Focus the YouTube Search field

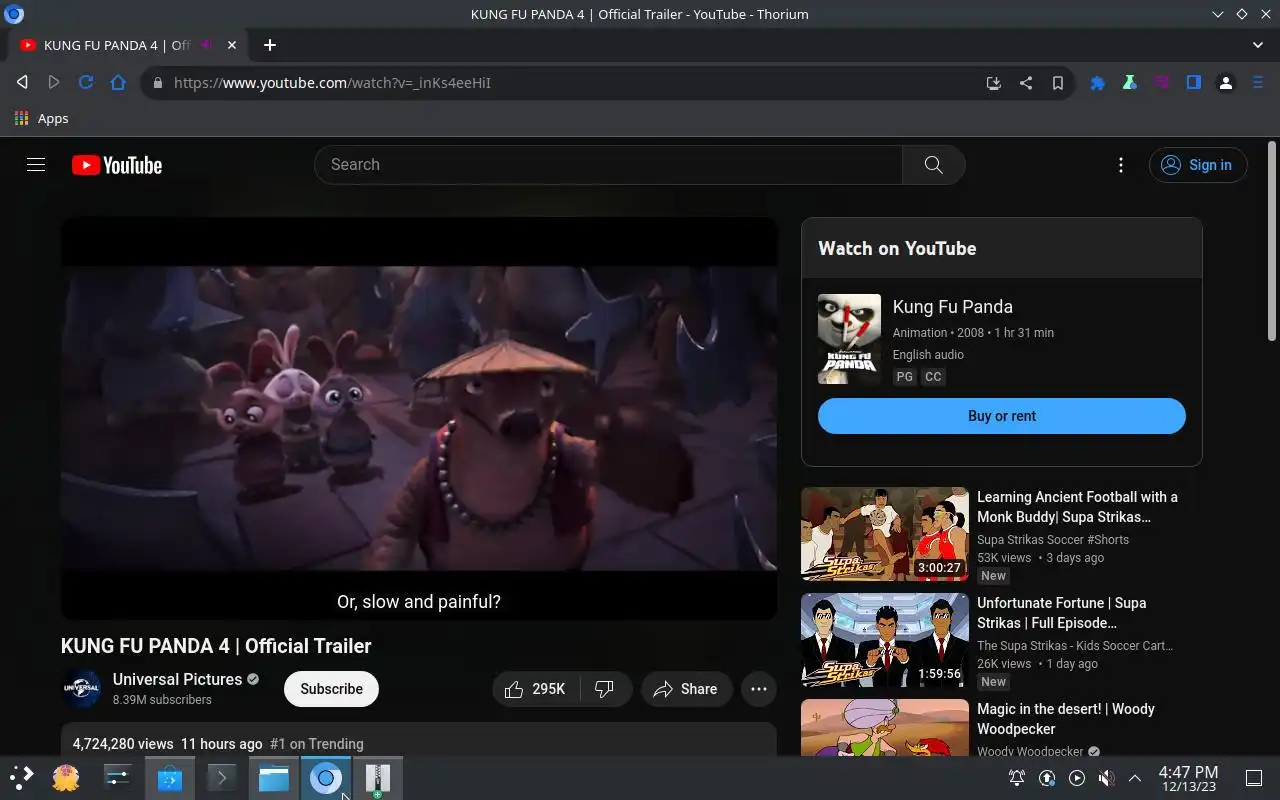pyautogui.click(x=608, y=165)
